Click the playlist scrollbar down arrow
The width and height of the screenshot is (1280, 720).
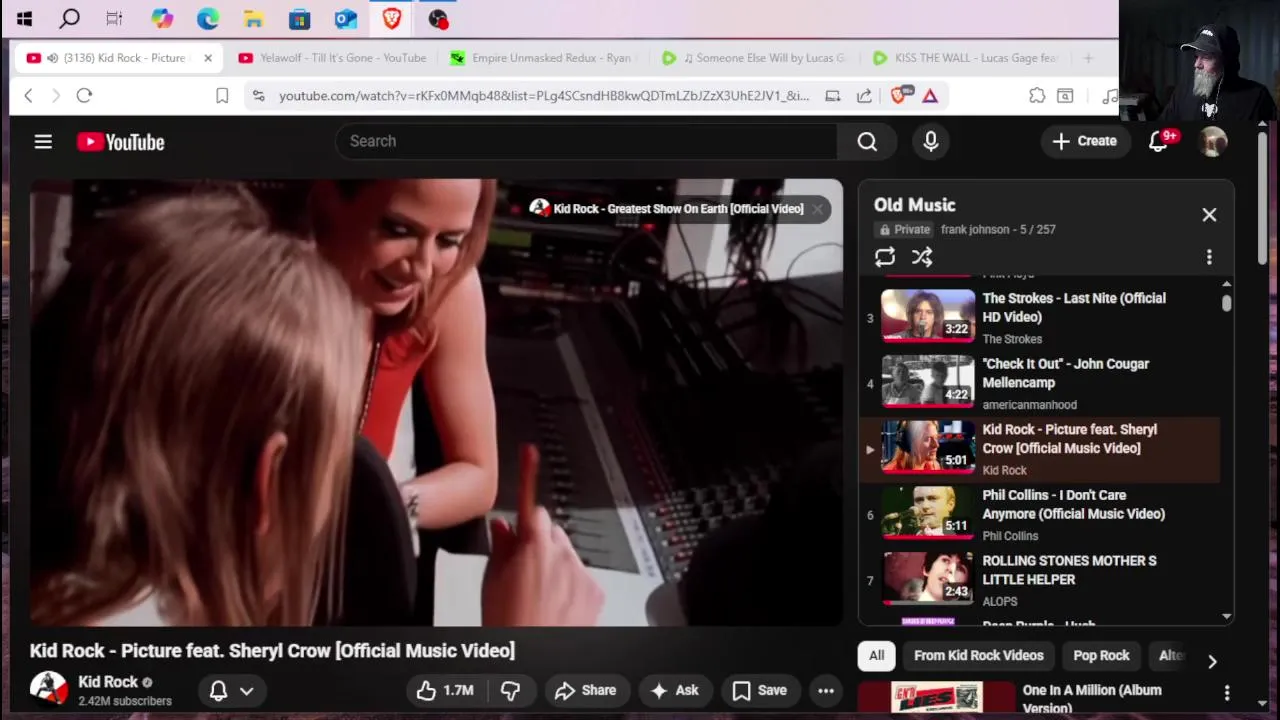[x=1226, y=617]
